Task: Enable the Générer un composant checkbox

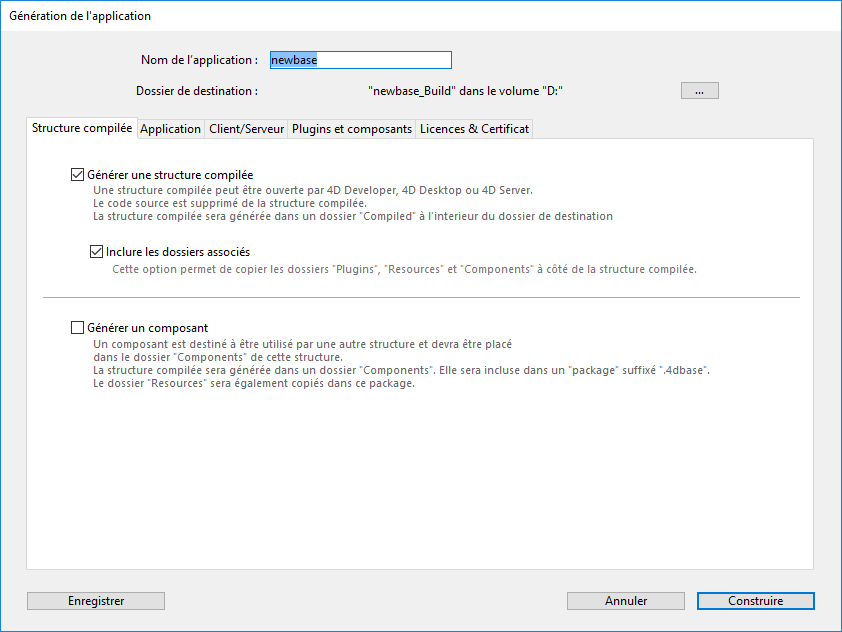Action: pos(78,328)
